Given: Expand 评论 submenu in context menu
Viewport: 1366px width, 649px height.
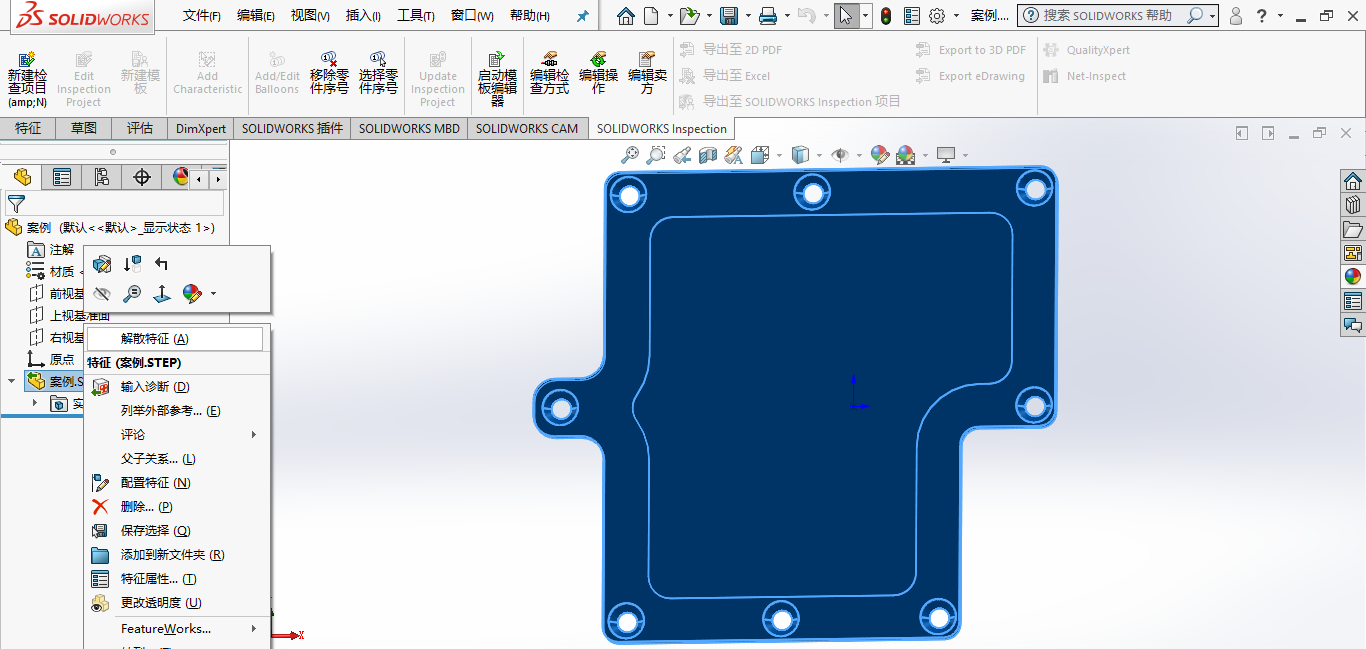Looking at the screenshot, I should tap(254, 435).
